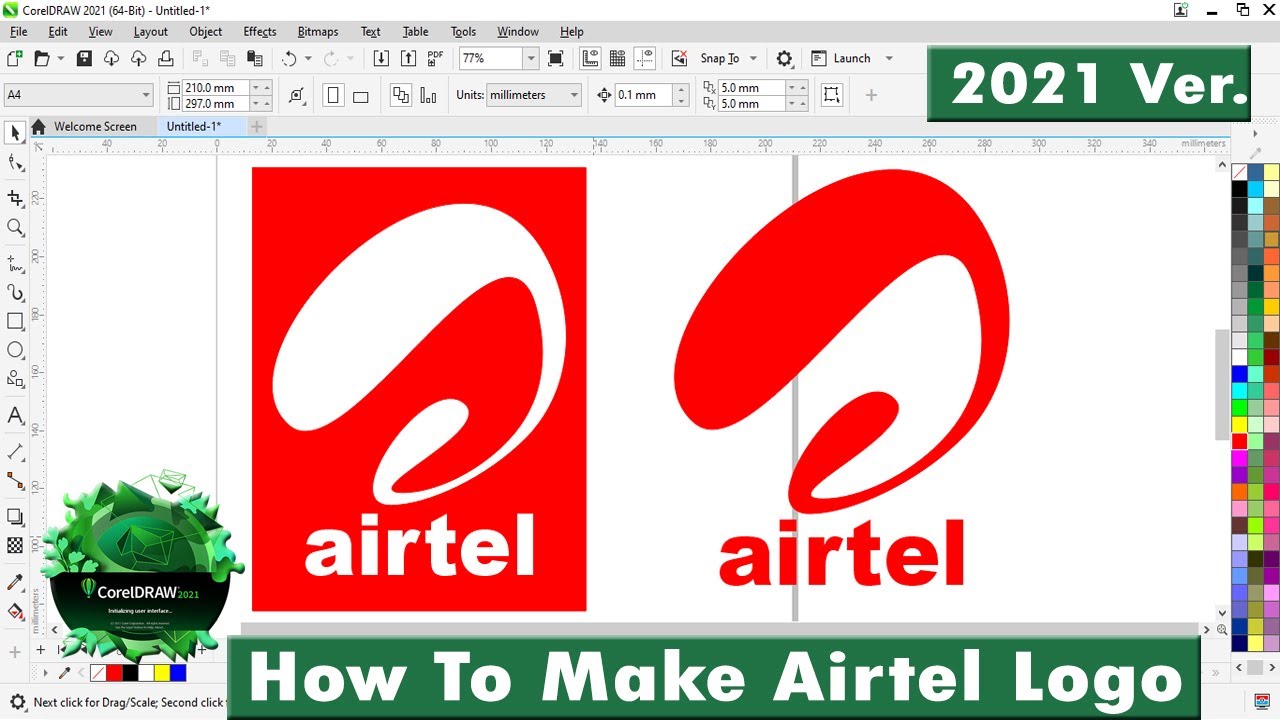This screenshot has width=1280, height=720.
Task: Select the Pick tool arrow
Action: (x=15, y=133)
